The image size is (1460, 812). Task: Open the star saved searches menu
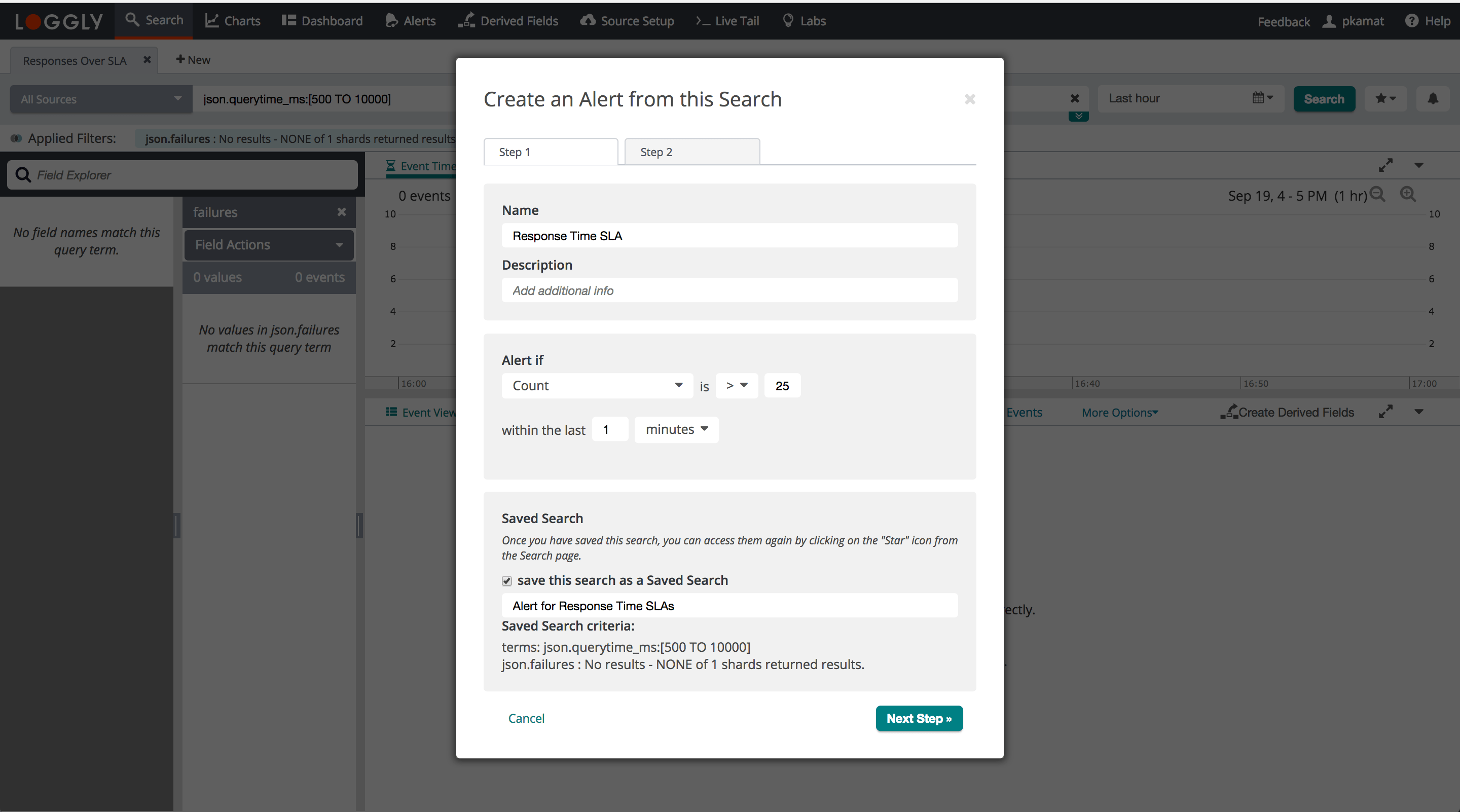click(x=1385, y=99)
